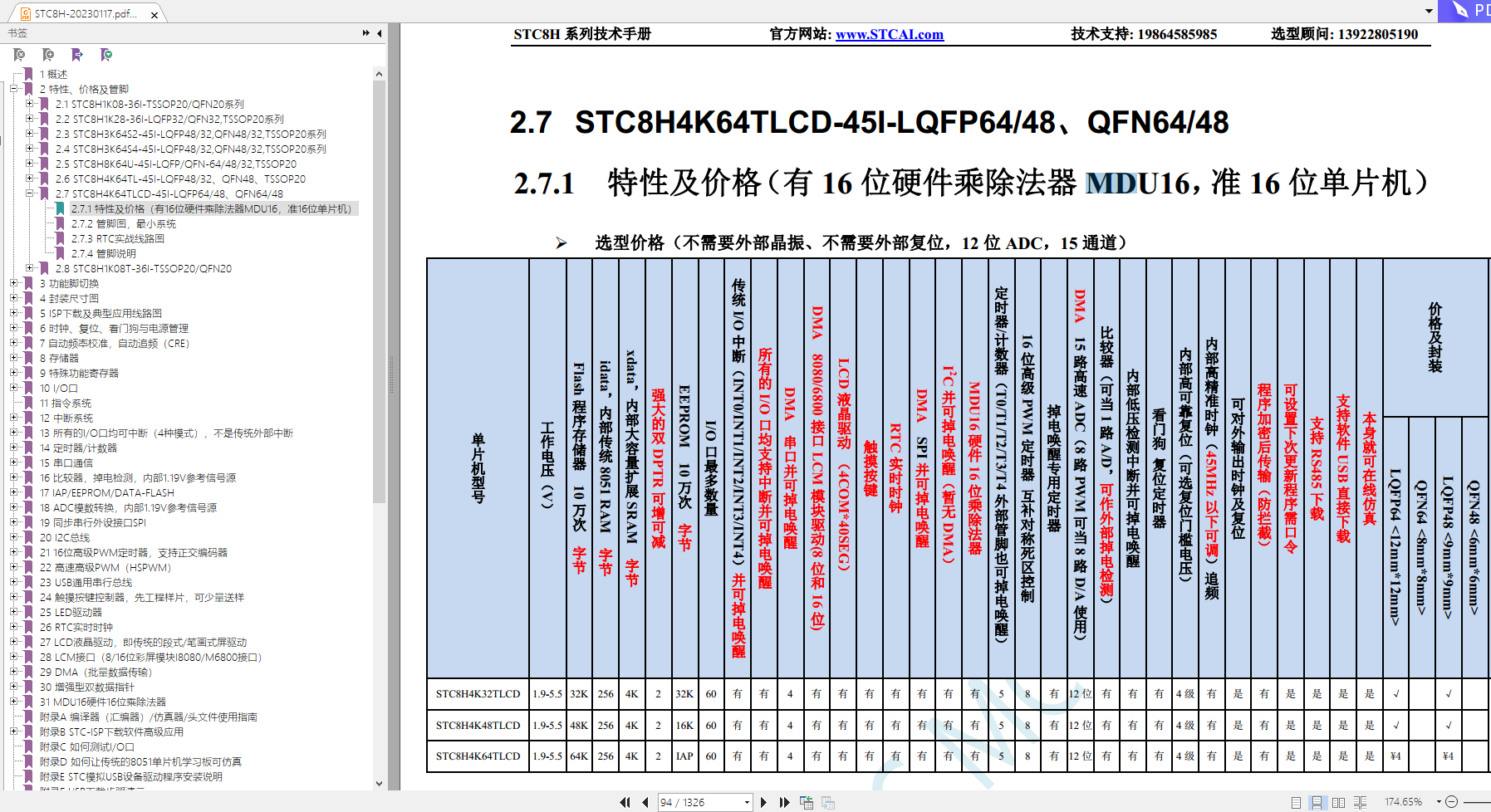
Task: Open bookmark '20 I2C总线'
Action: click(65, 537)
